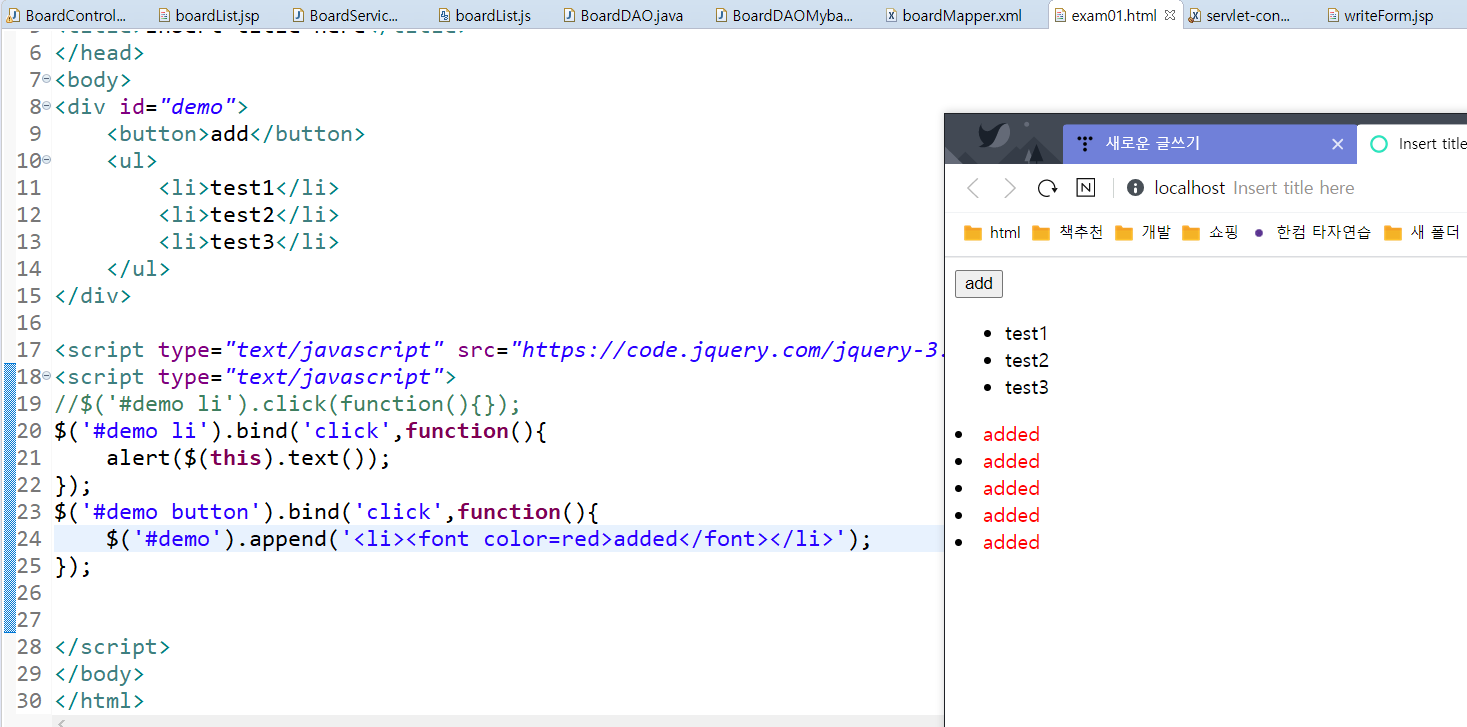Click the N home icon in browser toolbar
Screen dimensions: 1467x727
[x=1085, y=188]
